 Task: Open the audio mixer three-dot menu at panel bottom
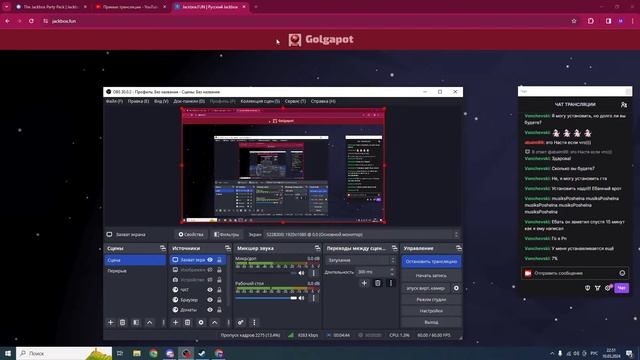[254, 322]
